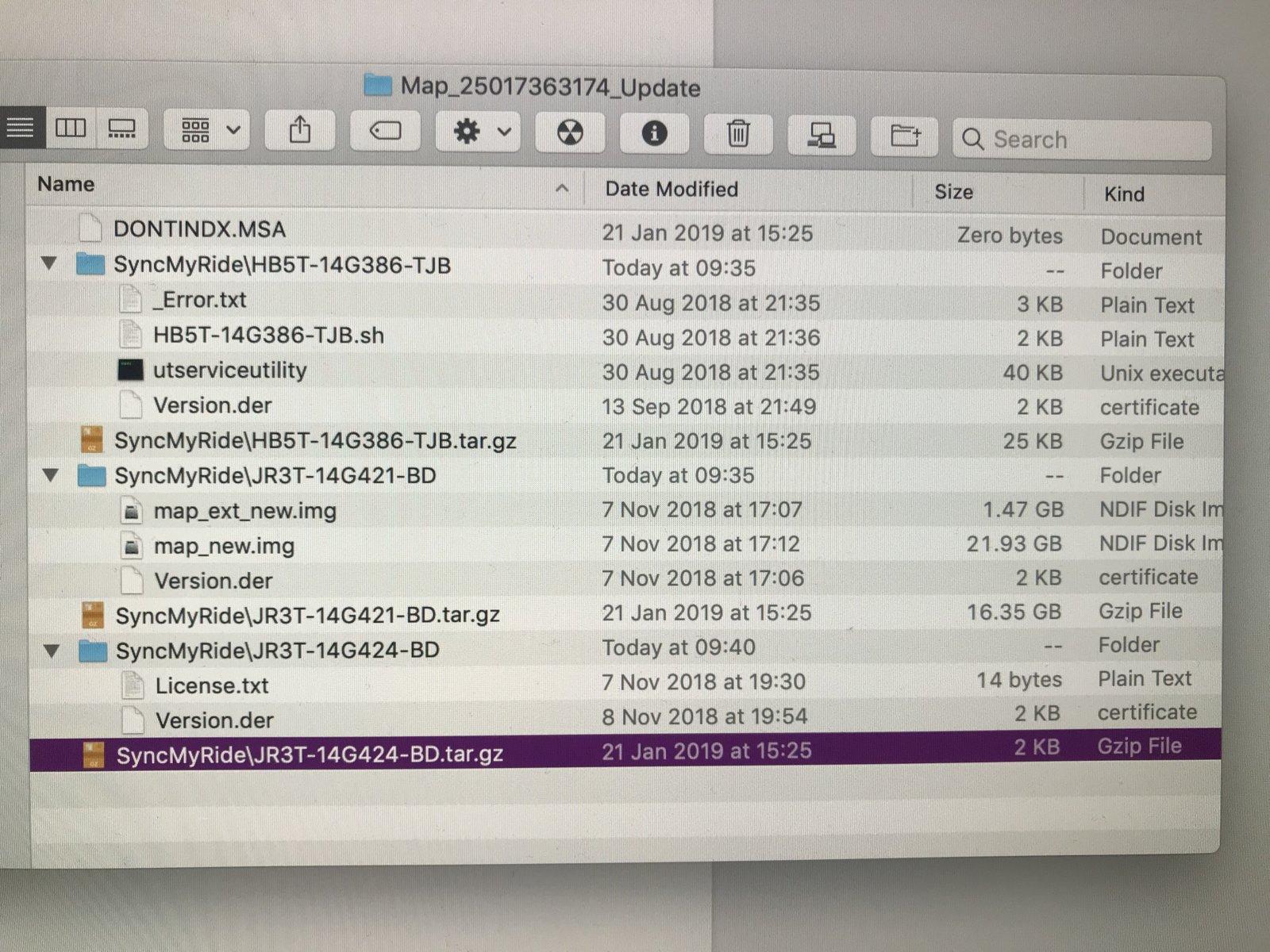This screenshot has width=1270, height=952.
Task: Click gzip icon of JR3T-14G424-BD.tar.gz
Action: click(94, 754)
